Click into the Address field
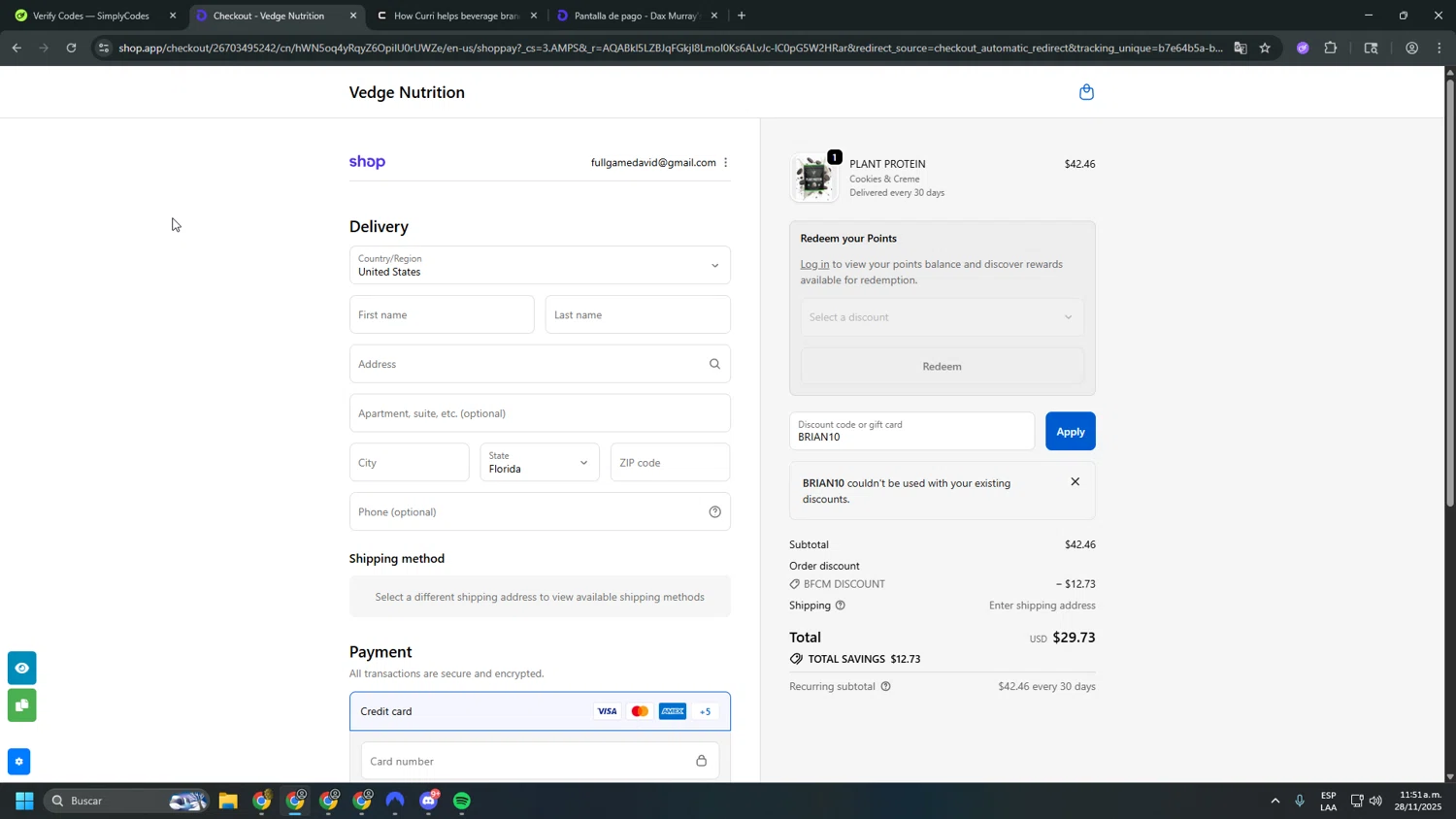The image size is (1456, 819). [x=540, y=364]
